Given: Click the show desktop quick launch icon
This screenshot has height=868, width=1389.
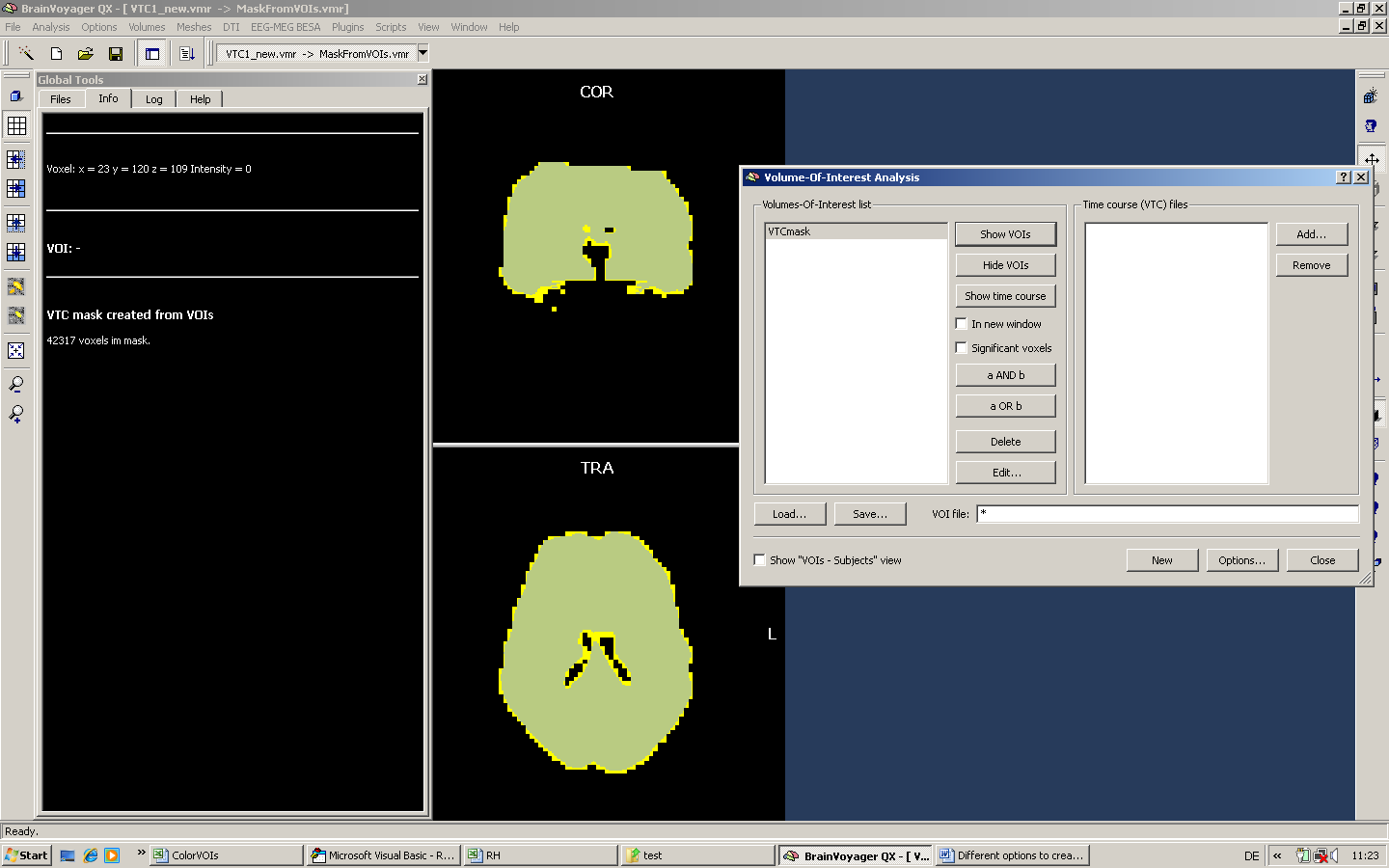Looking at the screenshot, I should coord(68,855).
